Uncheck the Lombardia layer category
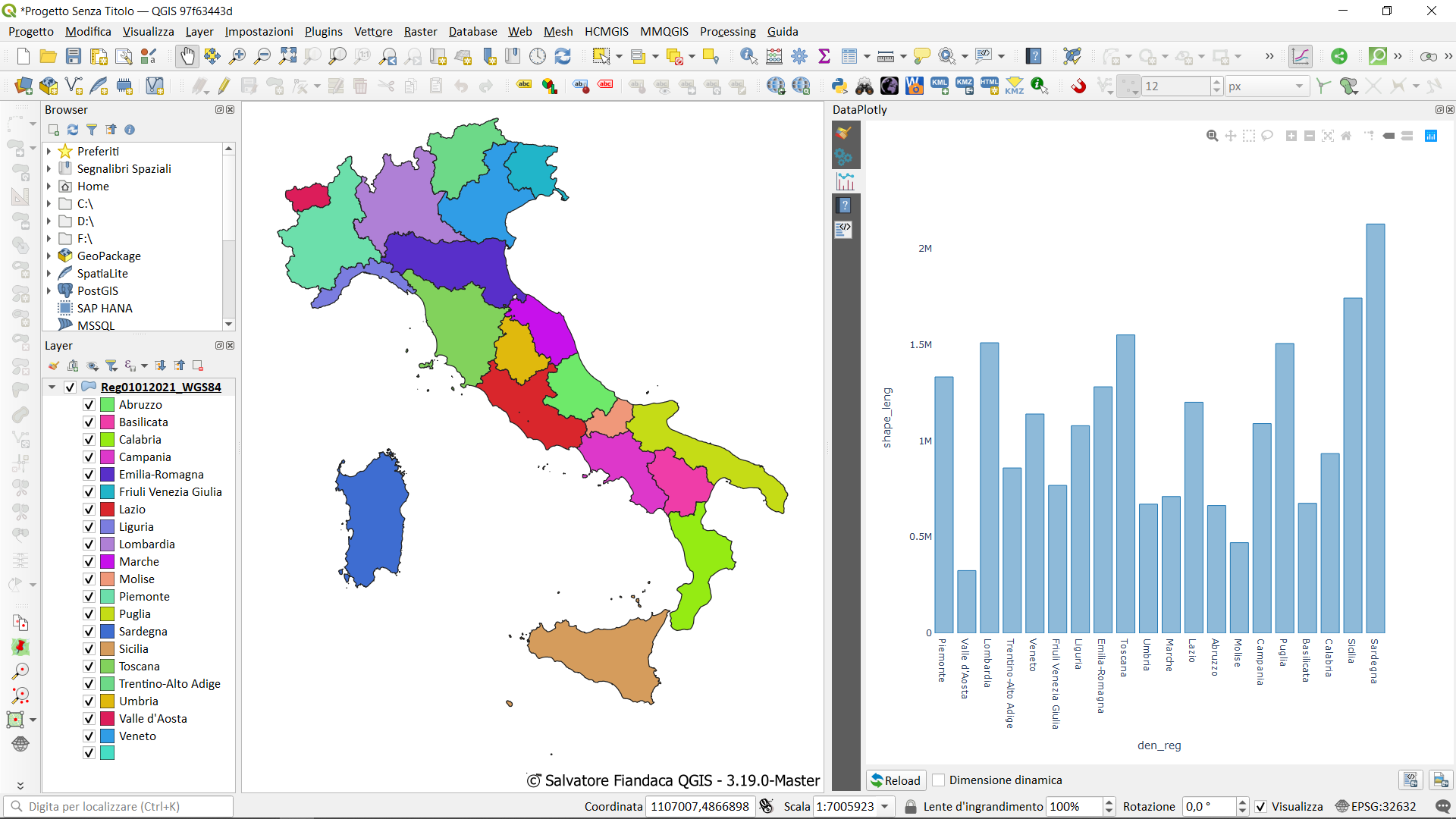The image size is (1456, 819). click(x=89, y=544)
